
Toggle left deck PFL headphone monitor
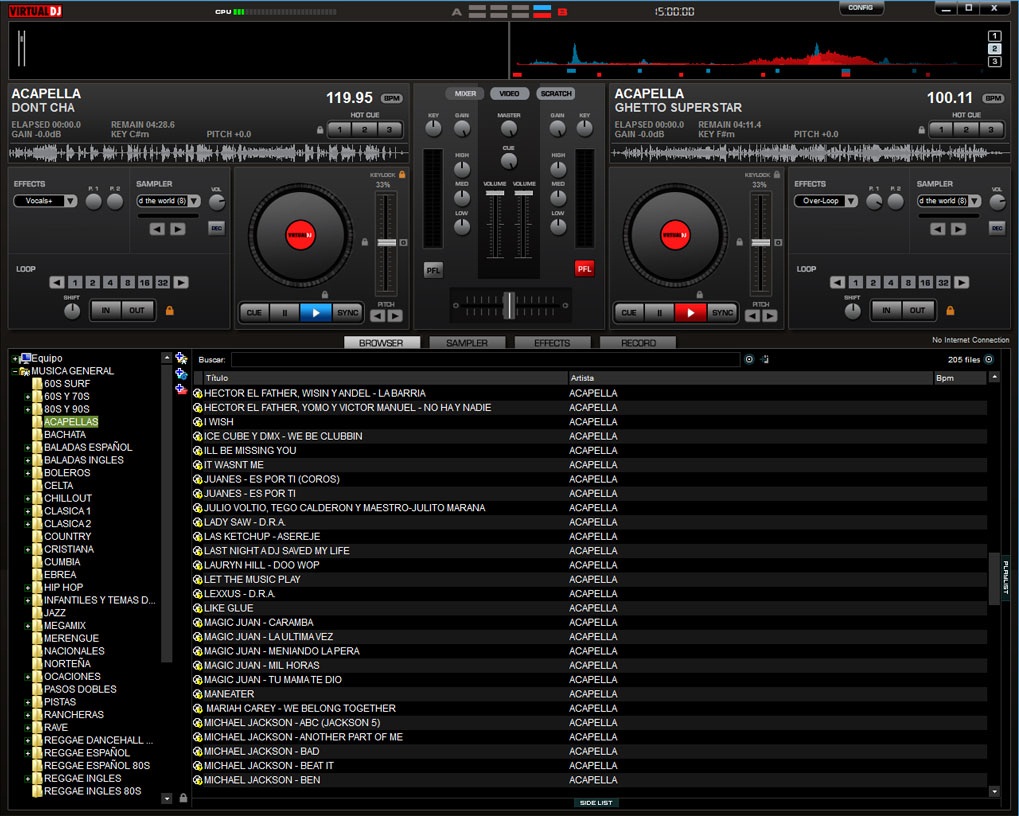point(433,270)
